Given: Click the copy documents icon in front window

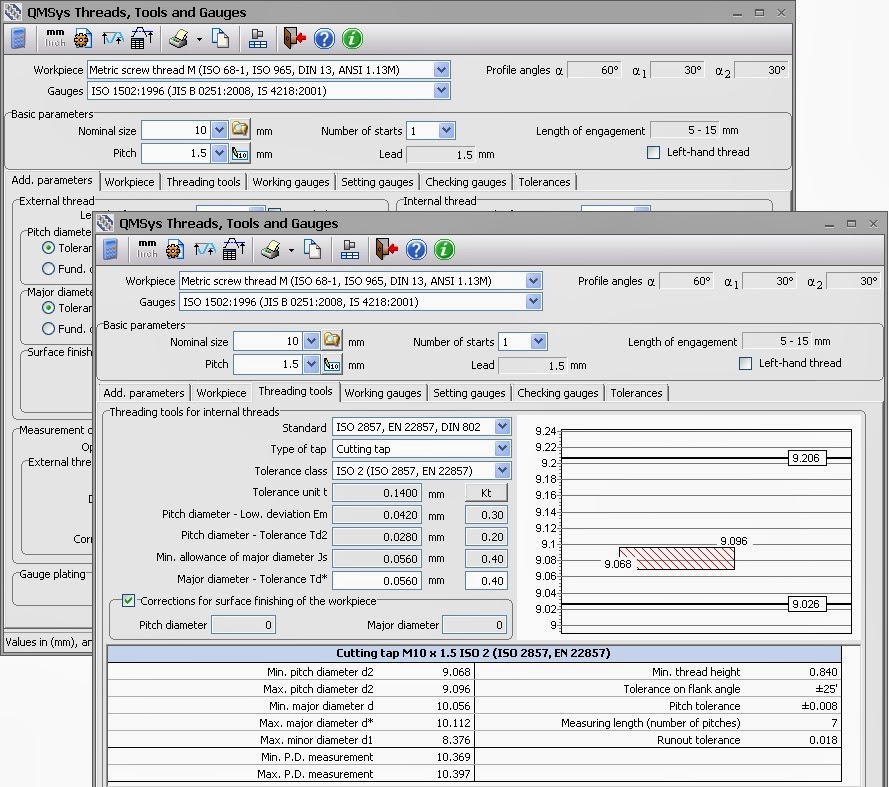Looking at the screenshot, I should 312,249.
